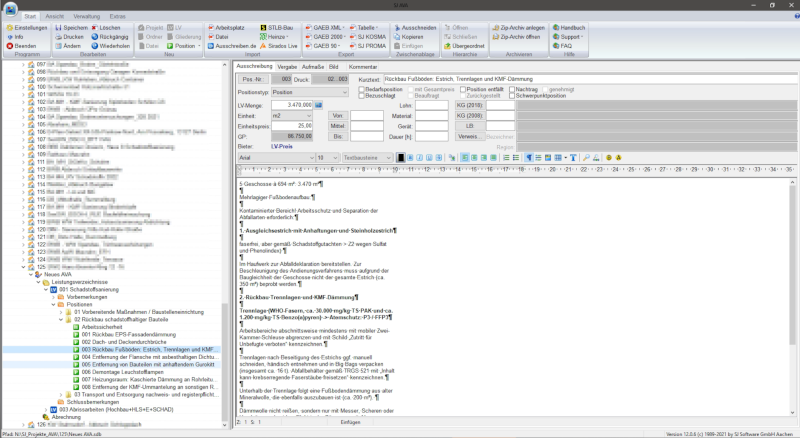This screenshot has height=438, width=800.
Task: Toggle the Nachtrag checkbox
Action: tap(512, 89)
